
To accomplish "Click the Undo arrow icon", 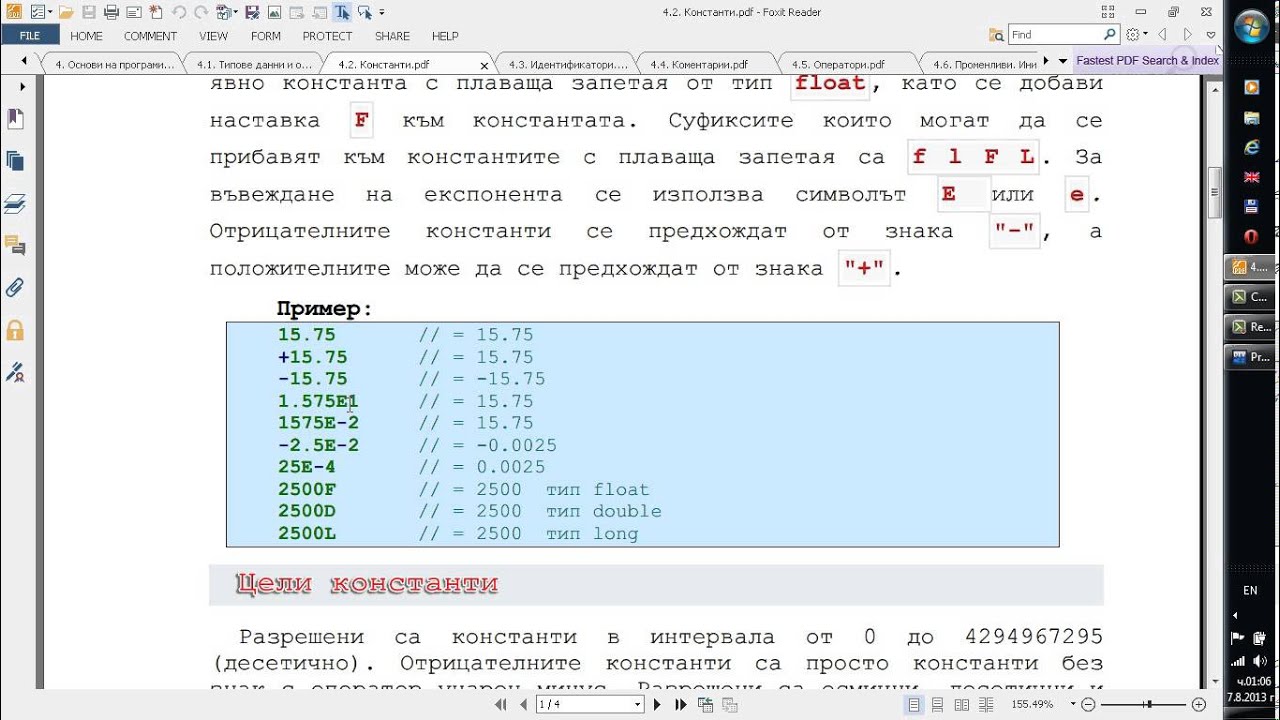I will 179,13.
